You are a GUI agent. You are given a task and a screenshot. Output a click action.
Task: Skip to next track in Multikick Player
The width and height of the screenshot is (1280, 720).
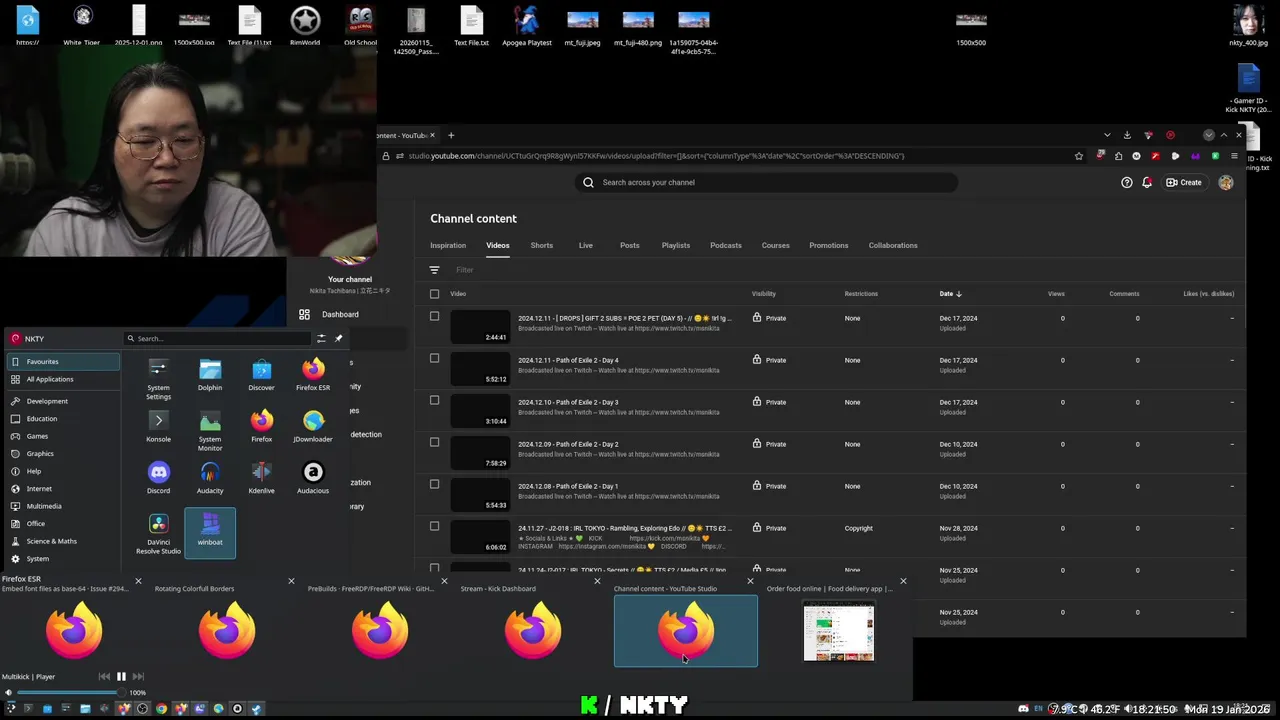[x=138, y=677]
